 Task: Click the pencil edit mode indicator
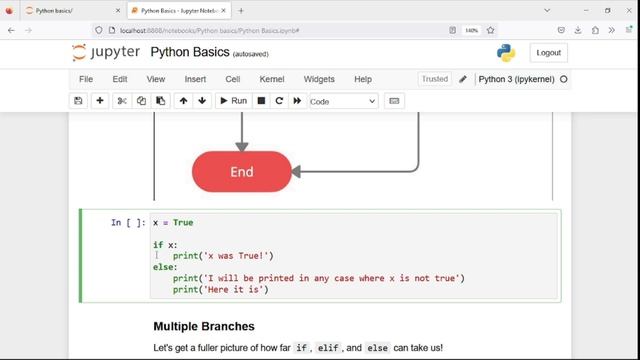coord(463,79)
